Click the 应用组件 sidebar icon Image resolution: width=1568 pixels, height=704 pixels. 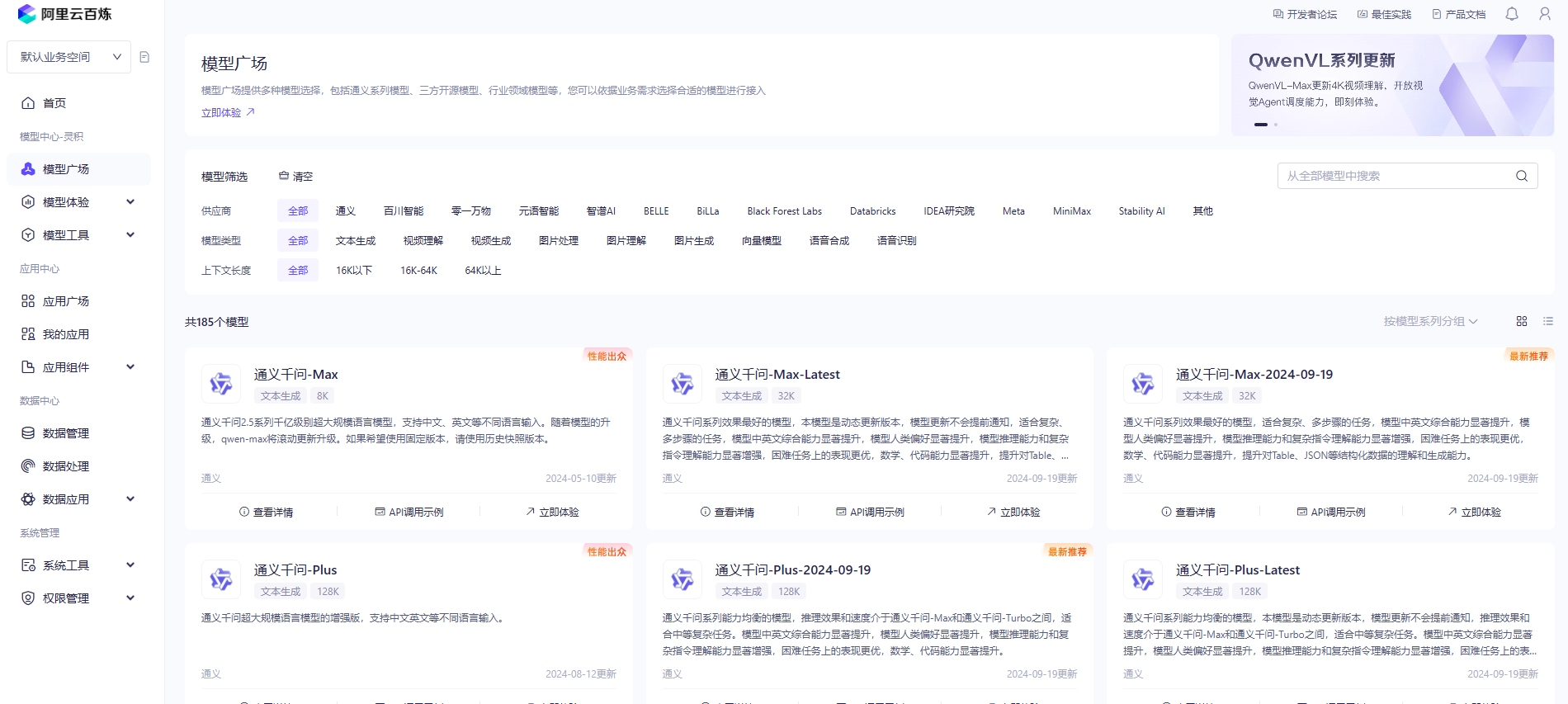[28, 367]
